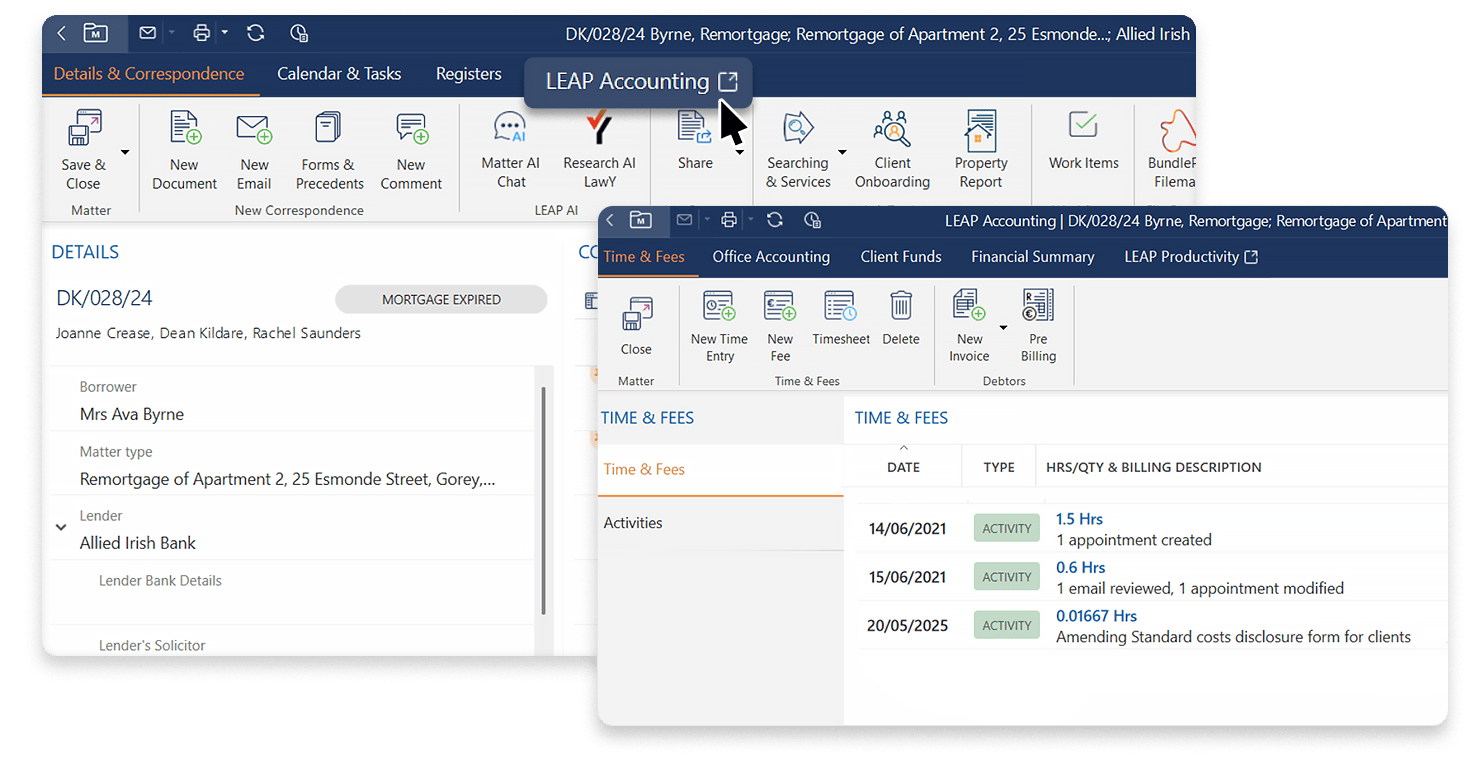This screenshot has height=767, width=1473.
Task: Open the email dropdown arrow in the matter window
Action: click(x=171, y=33)
